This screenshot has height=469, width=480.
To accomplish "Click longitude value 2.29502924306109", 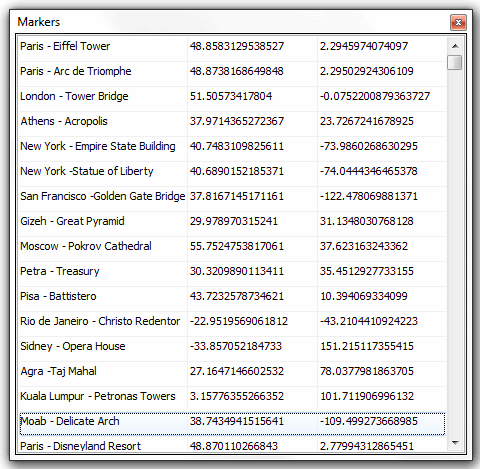I will pyautogui.click(x=367, y=71).
